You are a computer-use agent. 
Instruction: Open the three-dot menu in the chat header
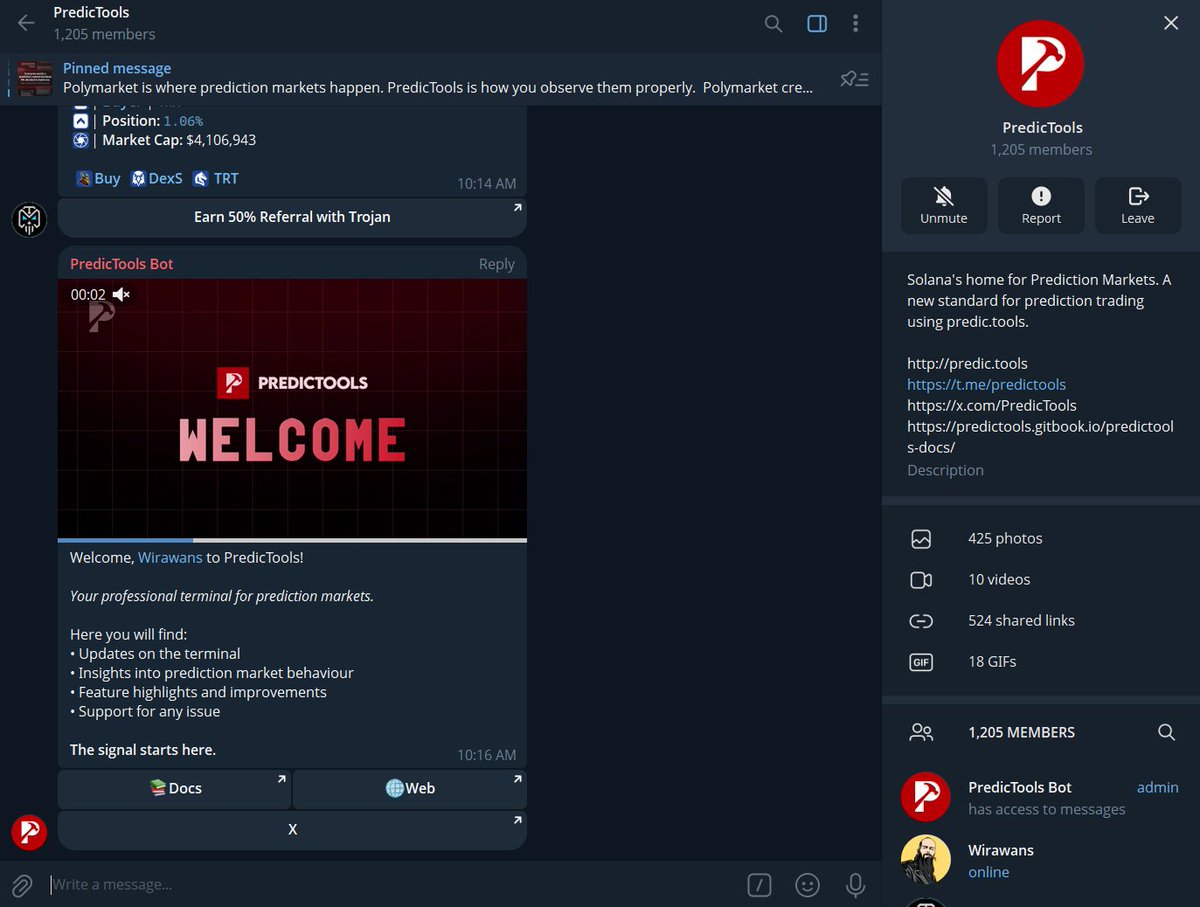[x=856, y=23]
